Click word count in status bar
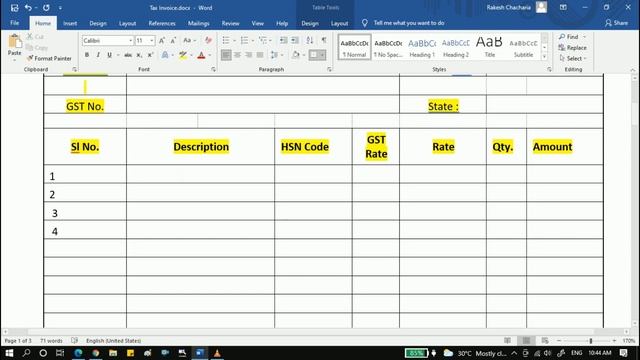 (x=51, y=340)
